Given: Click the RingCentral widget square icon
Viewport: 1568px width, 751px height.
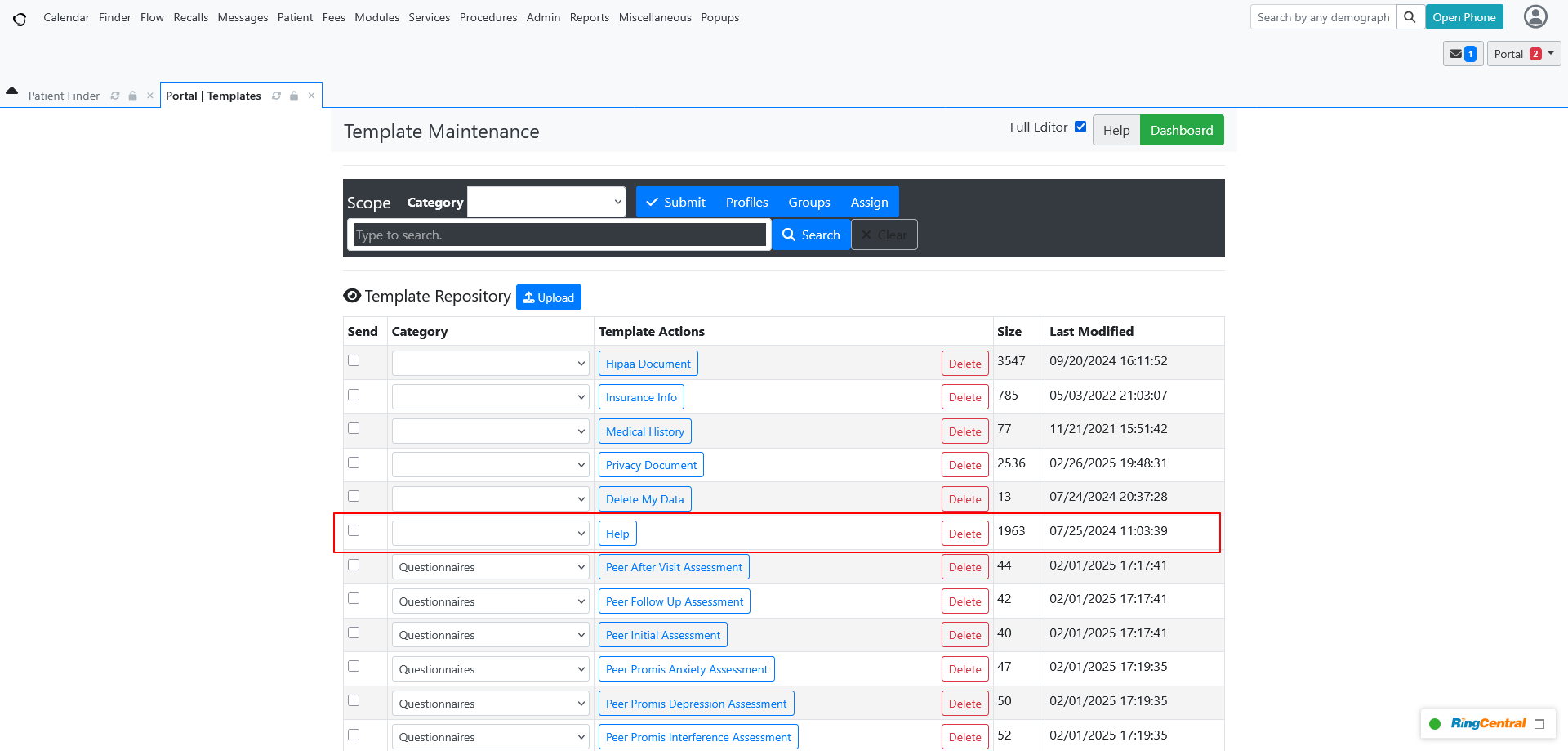Looking at the screenshot, I should click(1539, 724).
